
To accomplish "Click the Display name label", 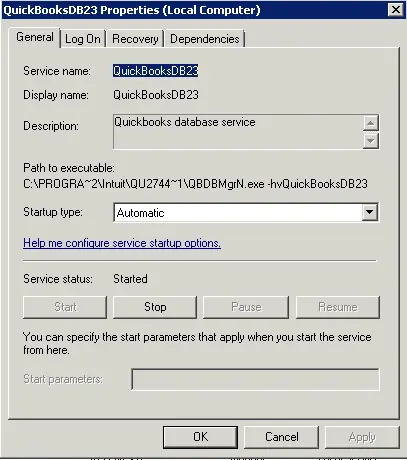I will (x=56, y=95).
